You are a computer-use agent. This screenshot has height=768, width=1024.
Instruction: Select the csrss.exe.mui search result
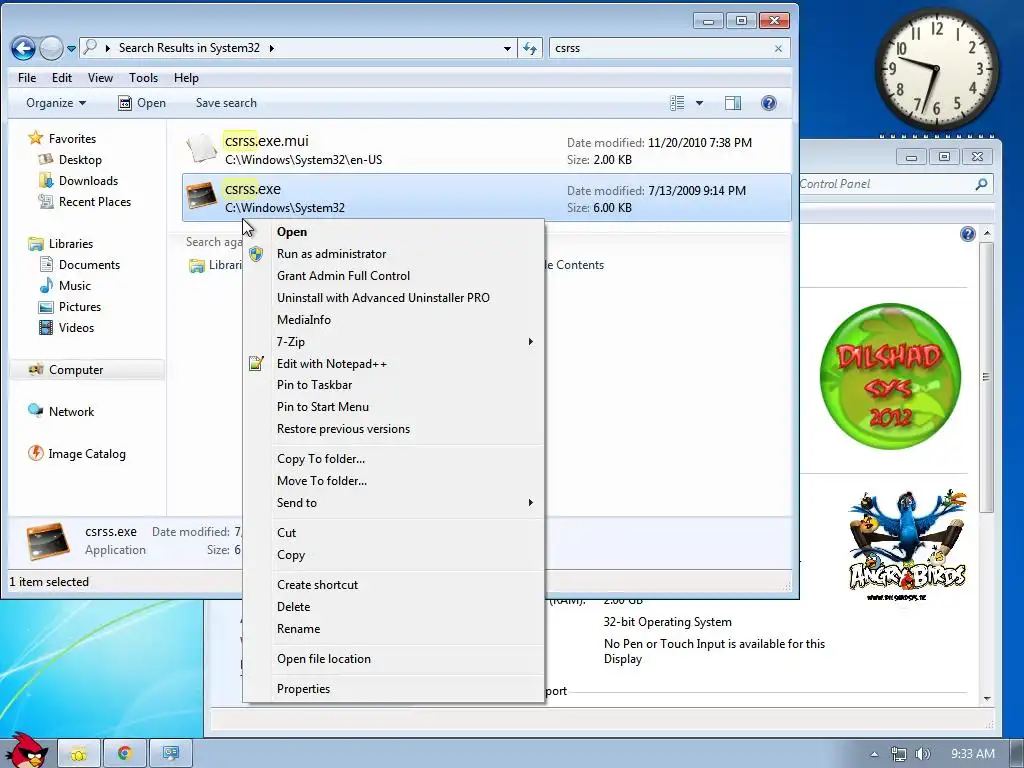(487, 150)
